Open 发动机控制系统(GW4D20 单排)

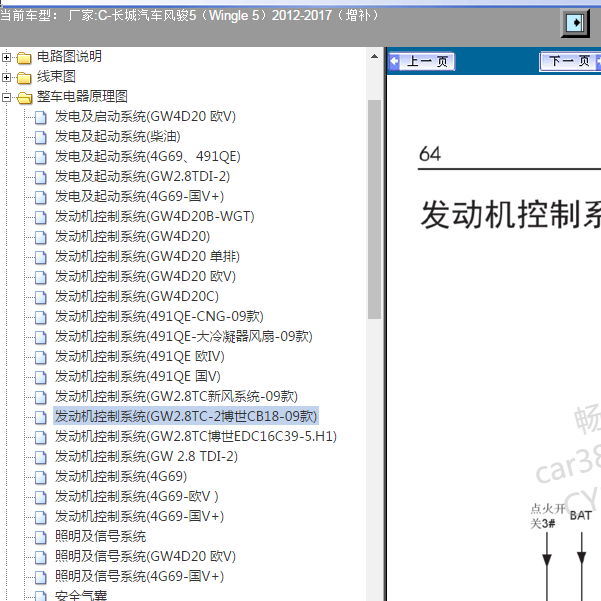point(148,256)
